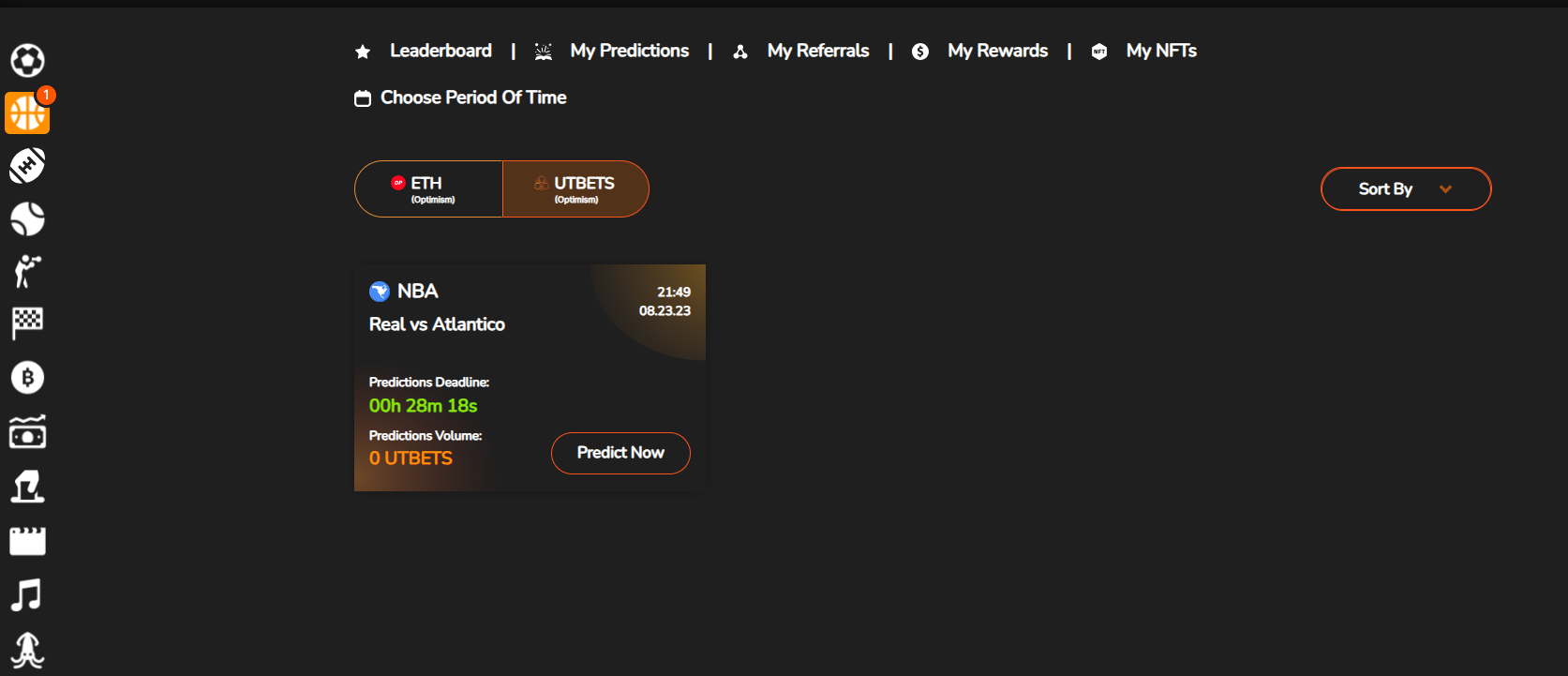1568x676 pixels.
Task: Open the Bitcoin crypto category
Action: (x=27, y=378)
